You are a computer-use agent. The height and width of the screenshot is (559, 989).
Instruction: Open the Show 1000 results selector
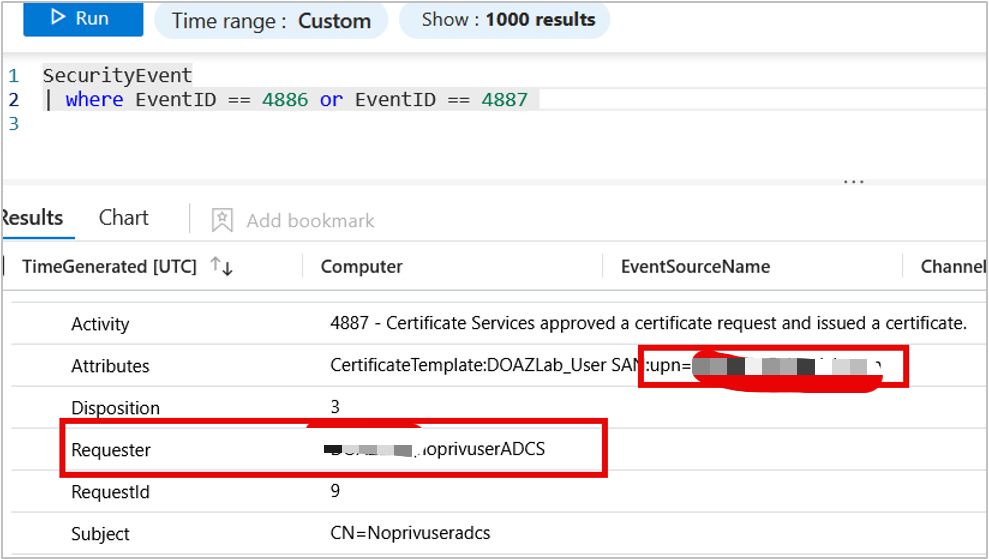507,20
